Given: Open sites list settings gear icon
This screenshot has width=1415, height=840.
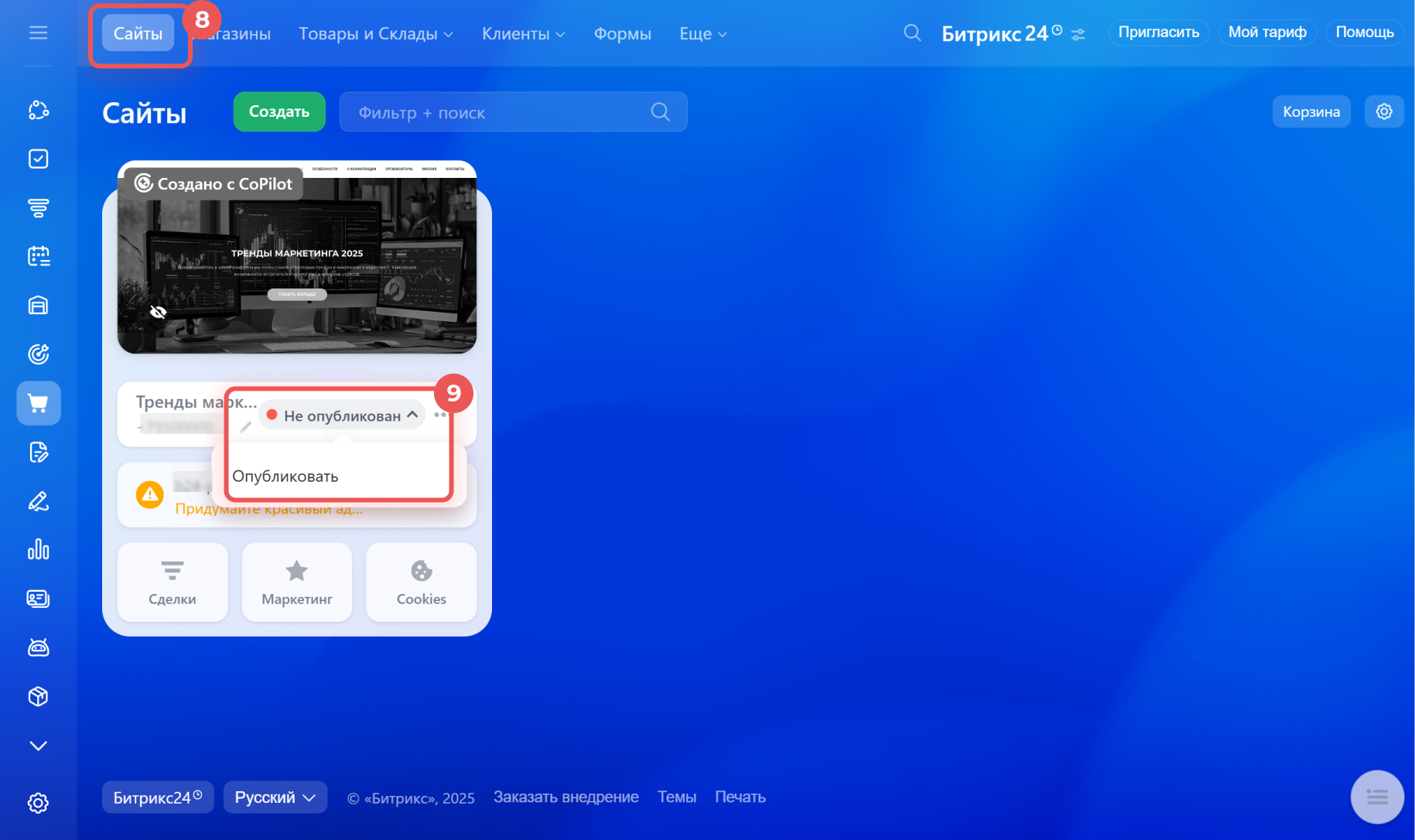Looking at the screenshot, I should [1384, 111].
